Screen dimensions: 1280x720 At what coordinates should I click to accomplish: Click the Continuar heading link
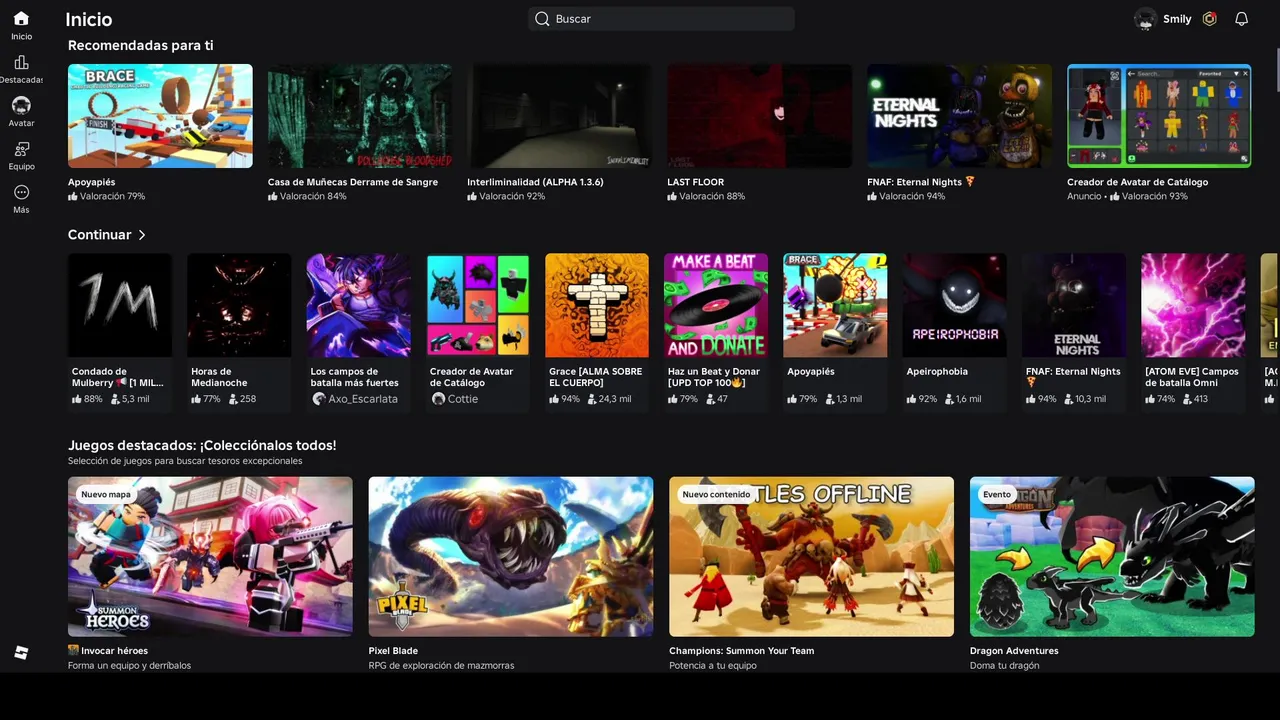click(x=99, y=235)
